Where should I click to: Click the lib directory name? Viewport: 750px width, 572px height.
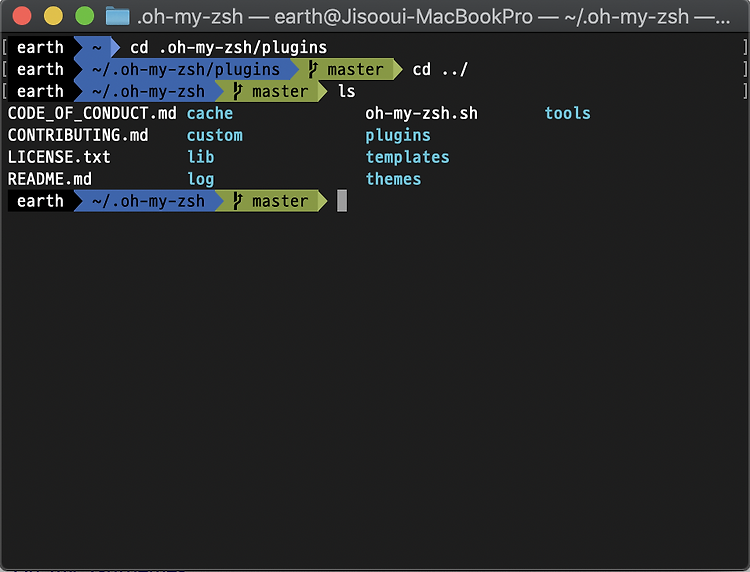click(x=200, y=157)
